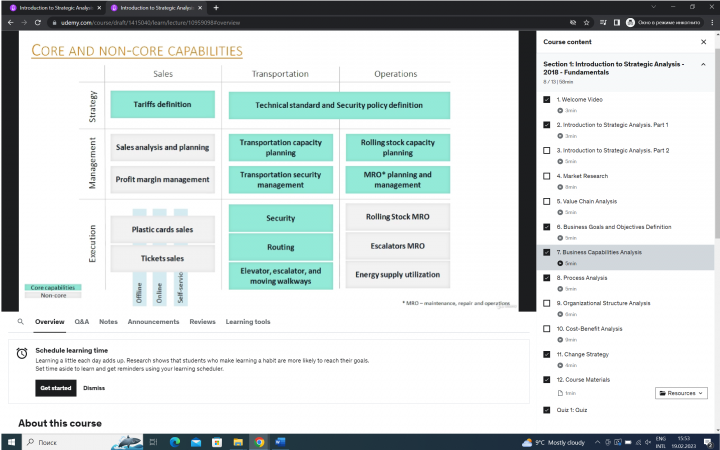
Task: Uncheck the 8. Process Analysis checkbox
Action: point(546,278)
